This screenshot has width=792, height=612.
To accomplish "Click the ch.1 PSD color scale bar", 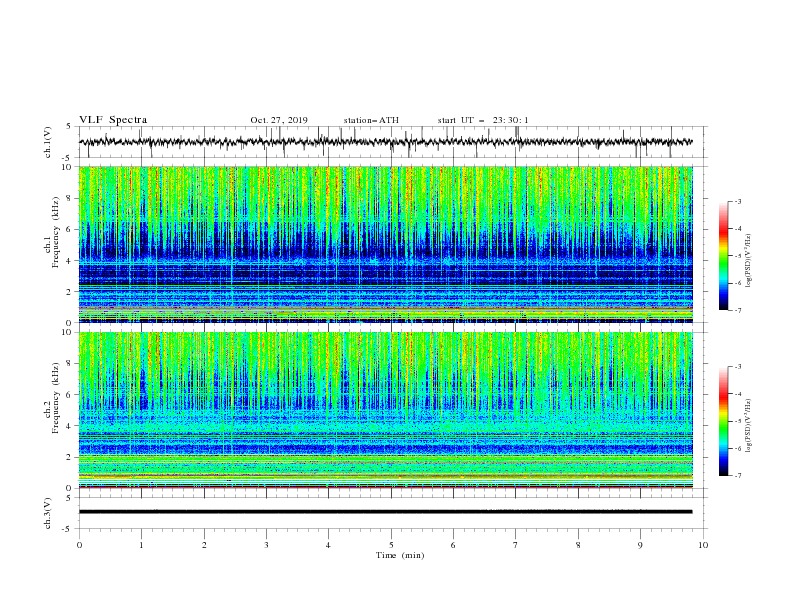I will pos(723,256).
